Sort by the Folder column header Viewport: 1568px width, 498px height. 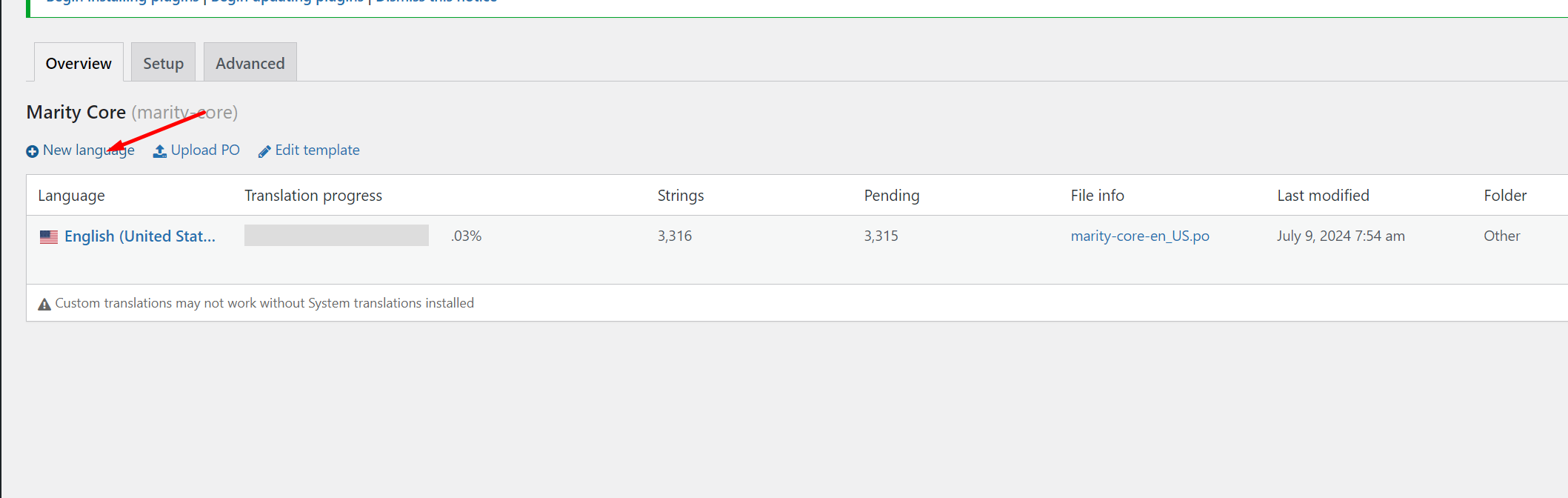click(x=1505, y=196)
